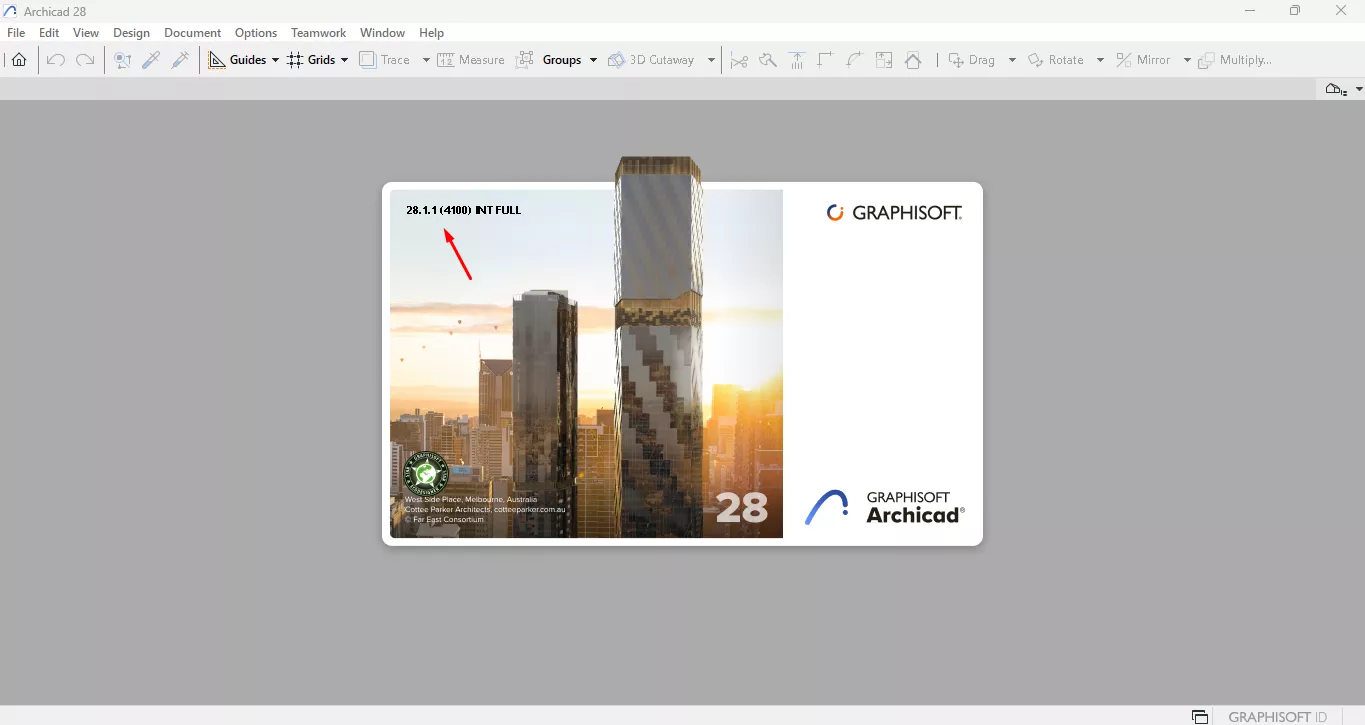Click the Measure ruler tool
Viewport: 1365px width, 725px height.
click(471, 60)
